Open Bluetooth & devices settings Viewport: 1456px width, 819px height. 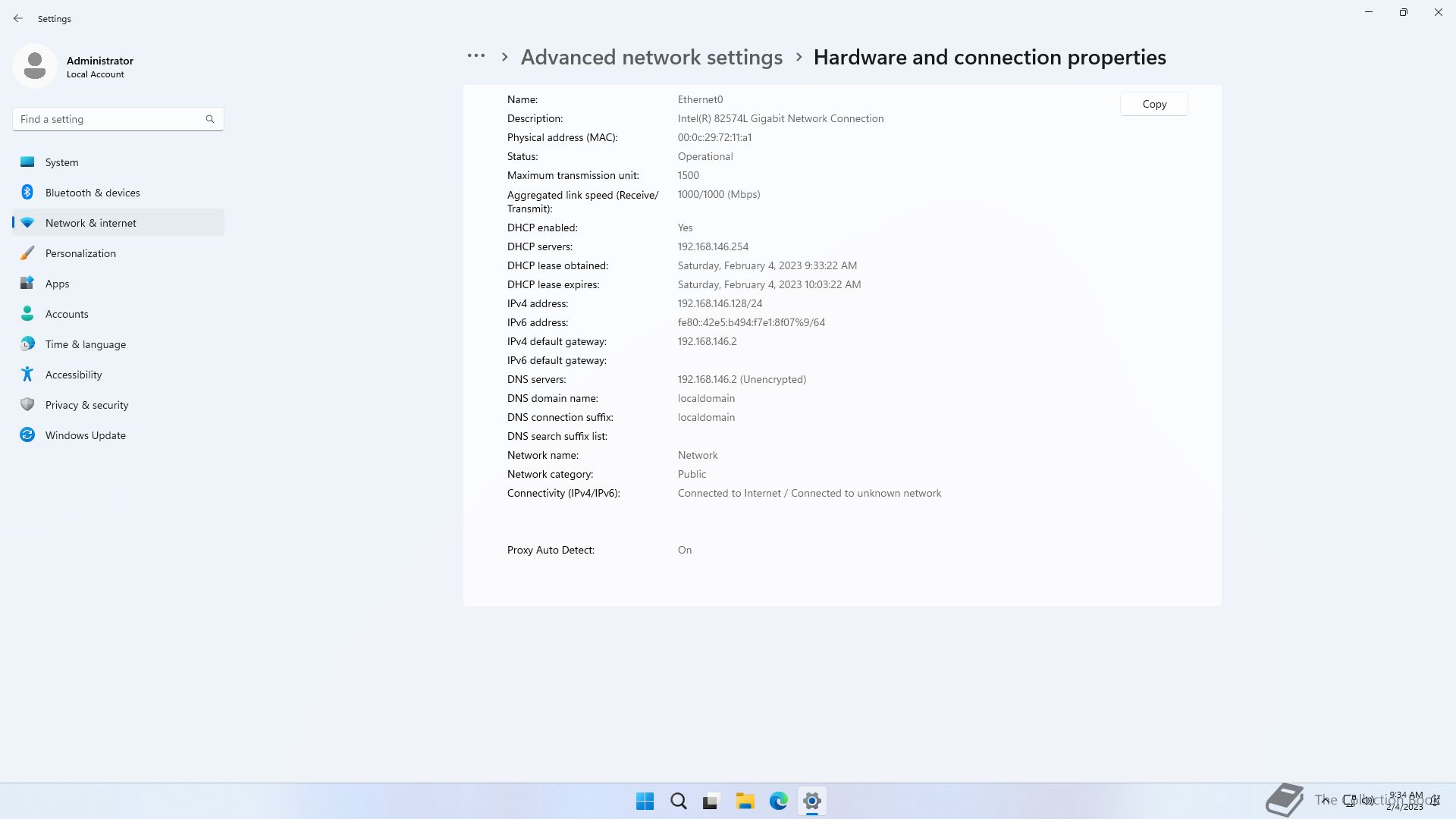coord(92,193)
